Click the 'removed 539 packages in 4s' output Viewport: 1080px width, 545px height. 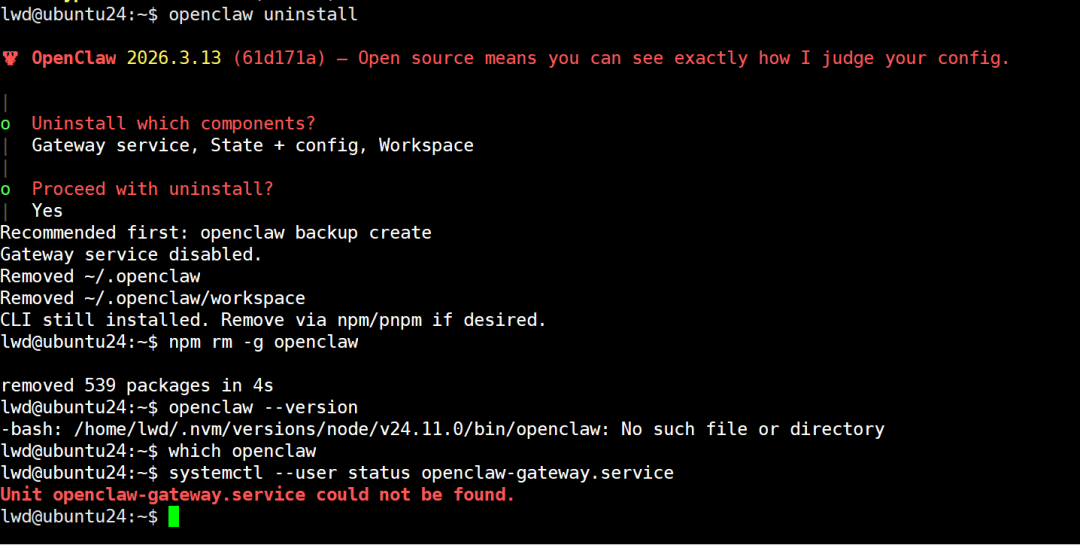pos(136,385)
